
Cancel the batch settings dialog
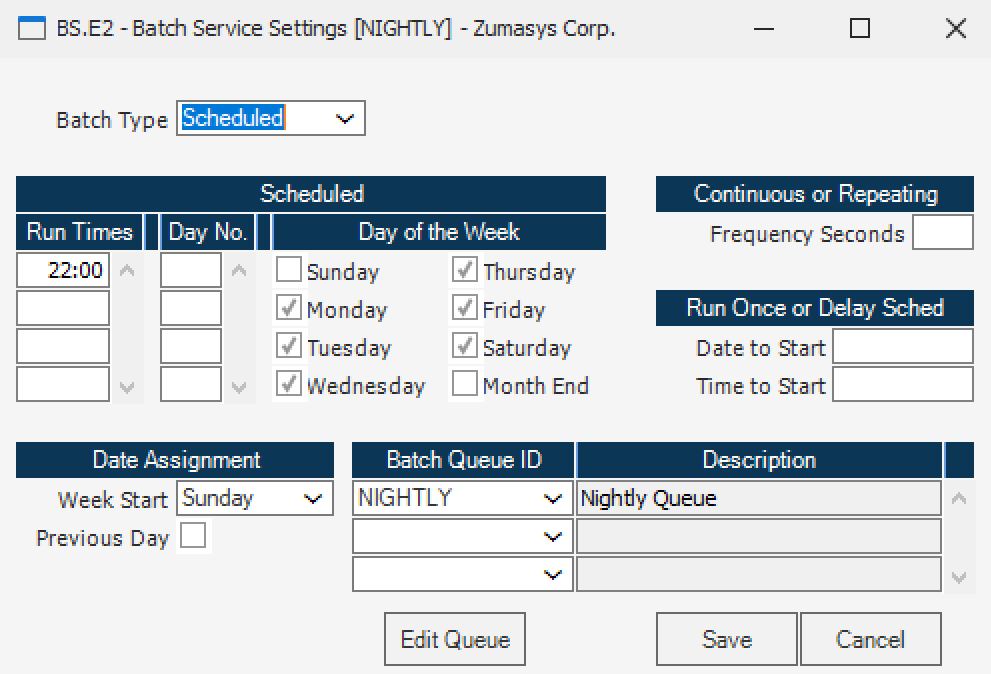pyautogui.click(x=870, y=640)
